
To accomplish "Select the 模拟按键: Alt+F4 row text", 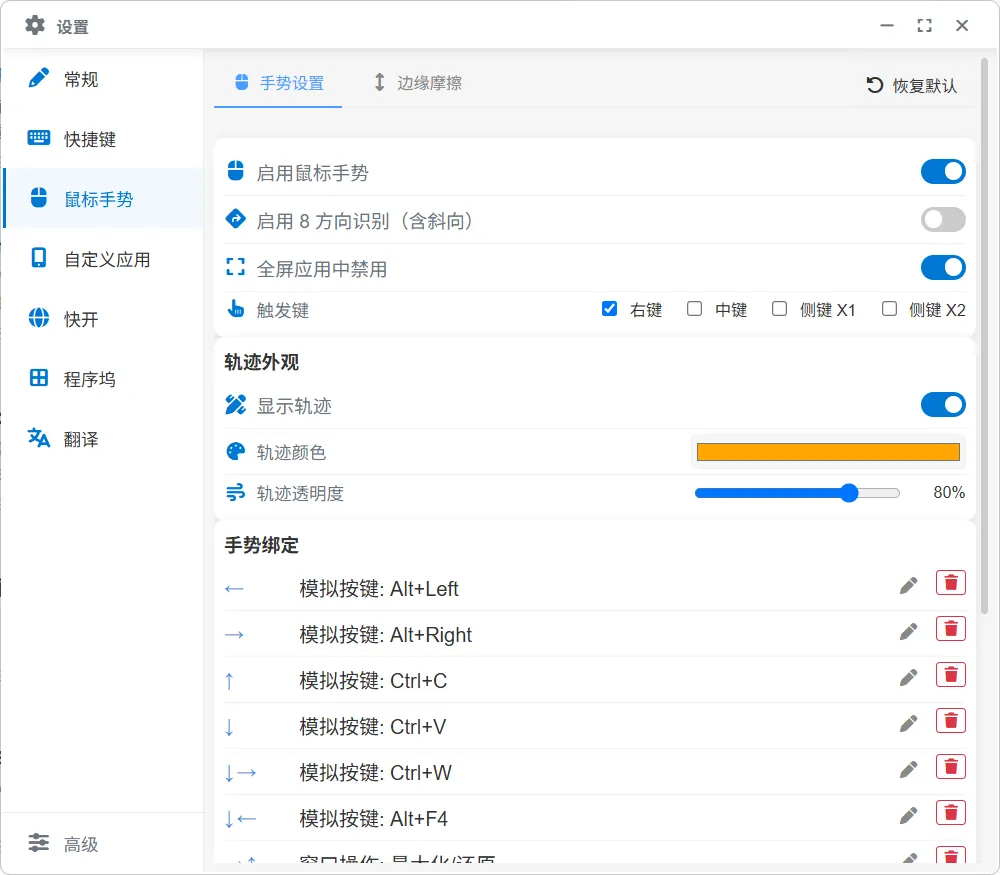I will (x=374, y=818).
